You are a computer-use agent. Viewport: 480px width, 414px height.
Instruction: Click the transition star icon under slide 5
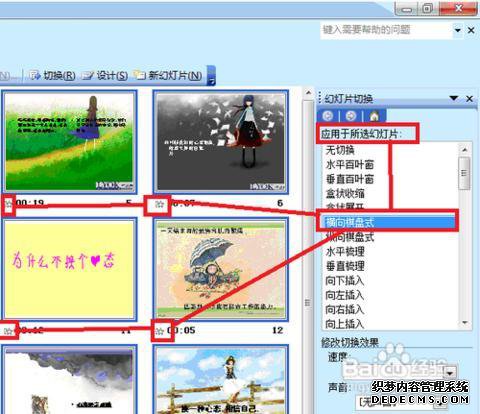coord(9,203)
